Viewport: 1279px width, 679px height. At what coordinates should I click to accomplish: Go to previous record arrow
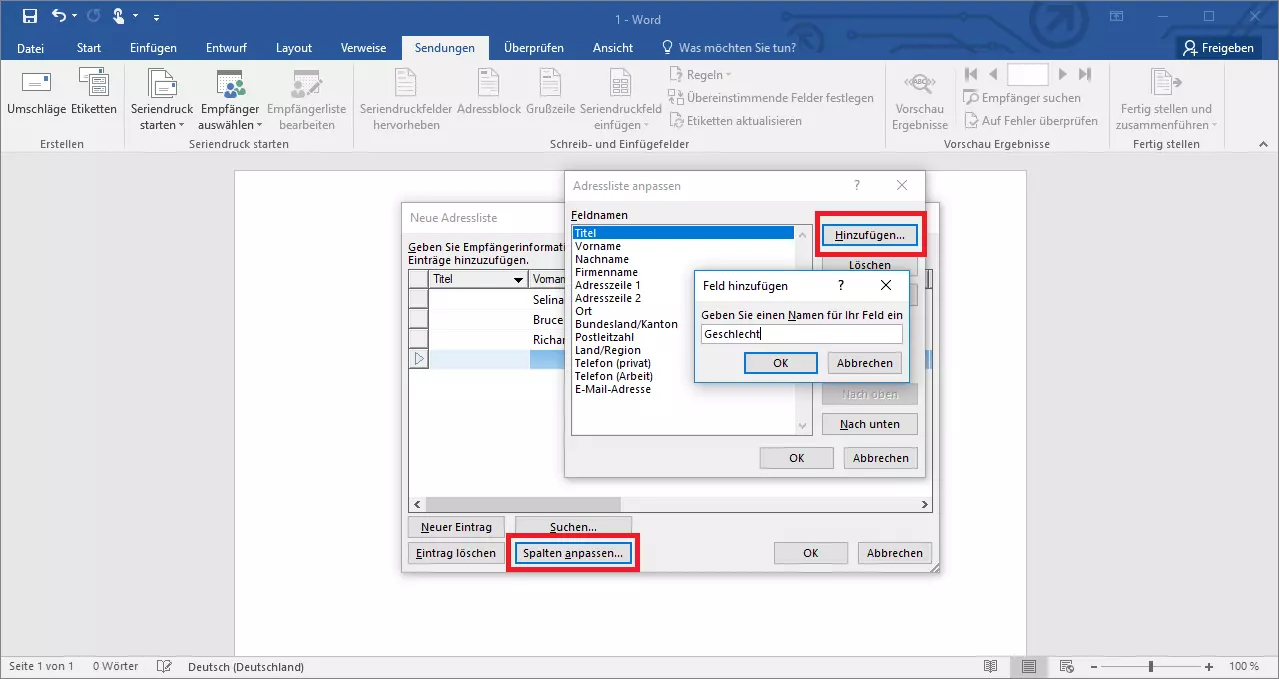coord(993,74)
